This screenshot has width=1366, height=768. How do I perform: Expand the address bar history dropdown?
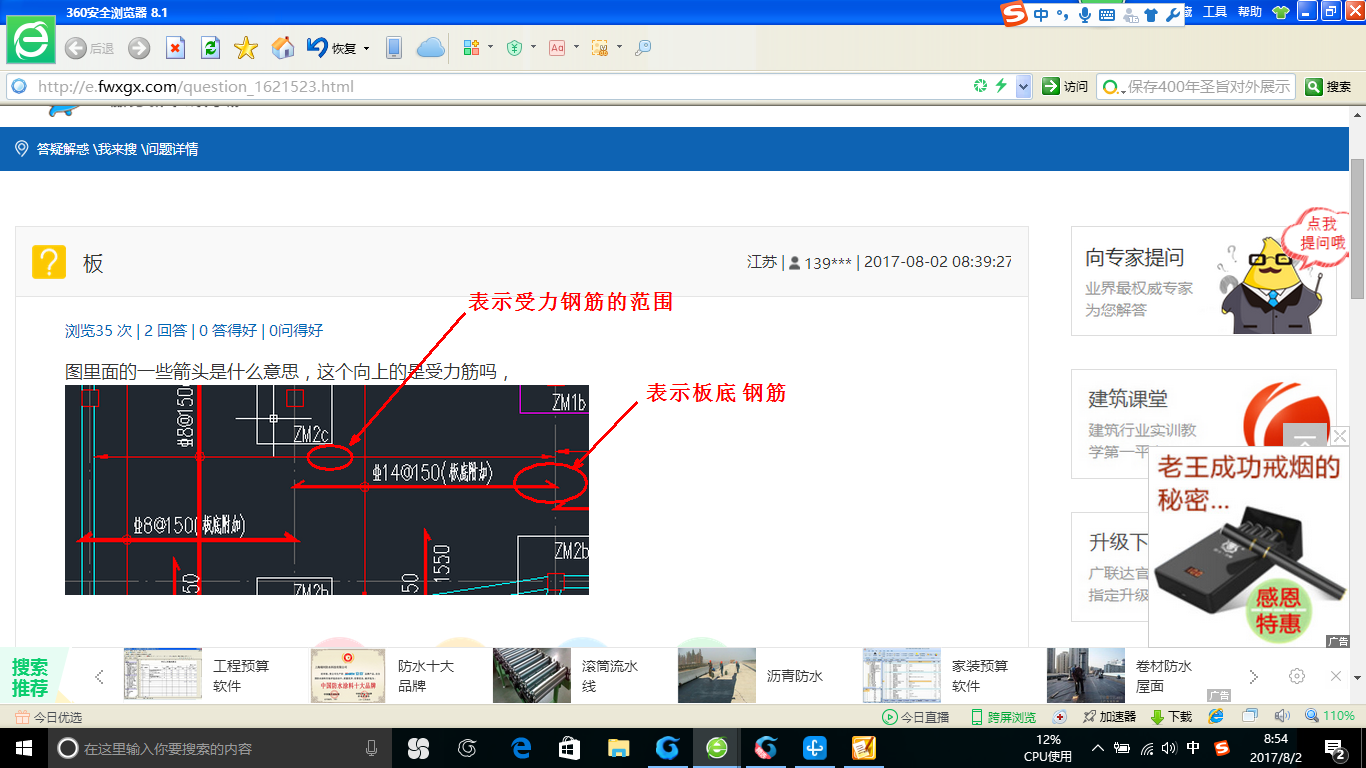(1023, 87)
